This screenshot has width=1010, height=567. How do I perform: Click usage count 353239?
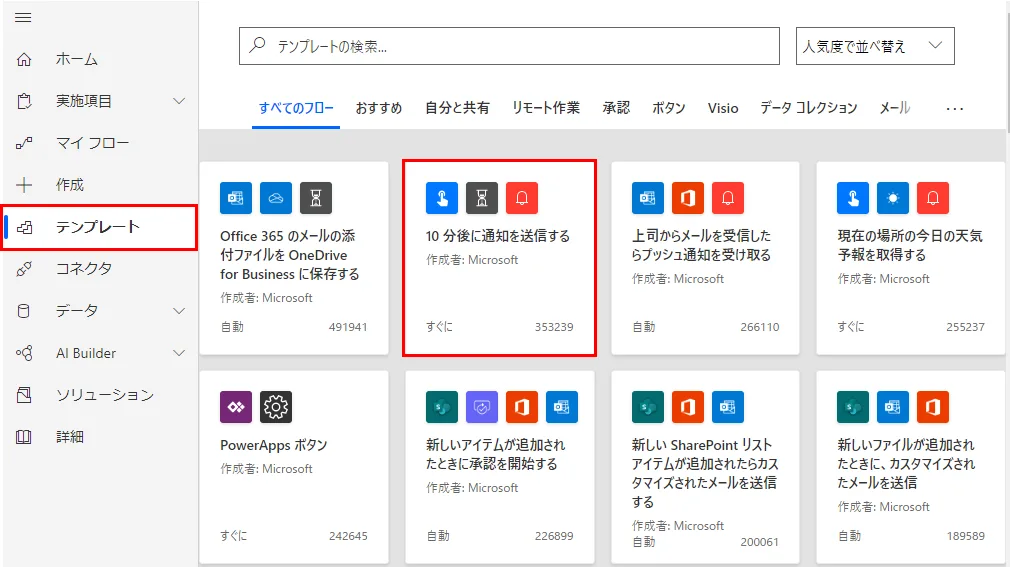[554, 327]
